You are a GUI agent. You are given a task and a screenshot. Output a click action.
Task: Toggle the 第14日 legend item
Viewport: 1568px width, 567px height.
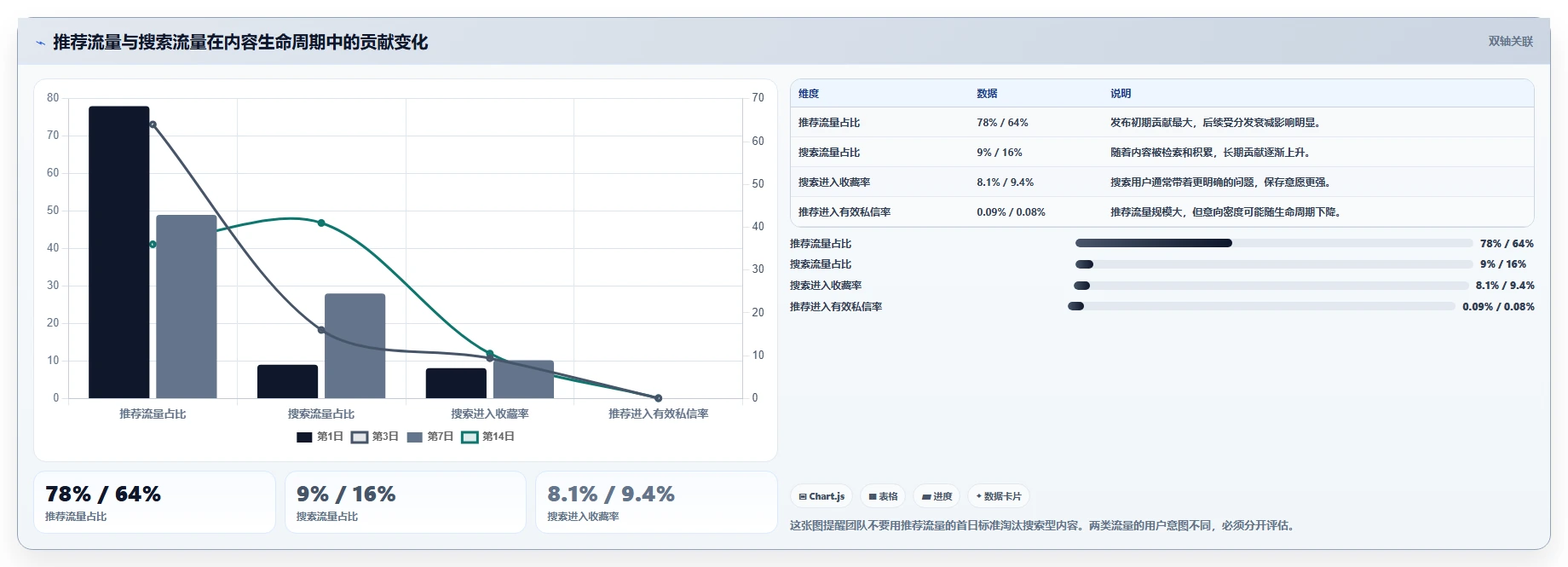[x=487, y=437]
